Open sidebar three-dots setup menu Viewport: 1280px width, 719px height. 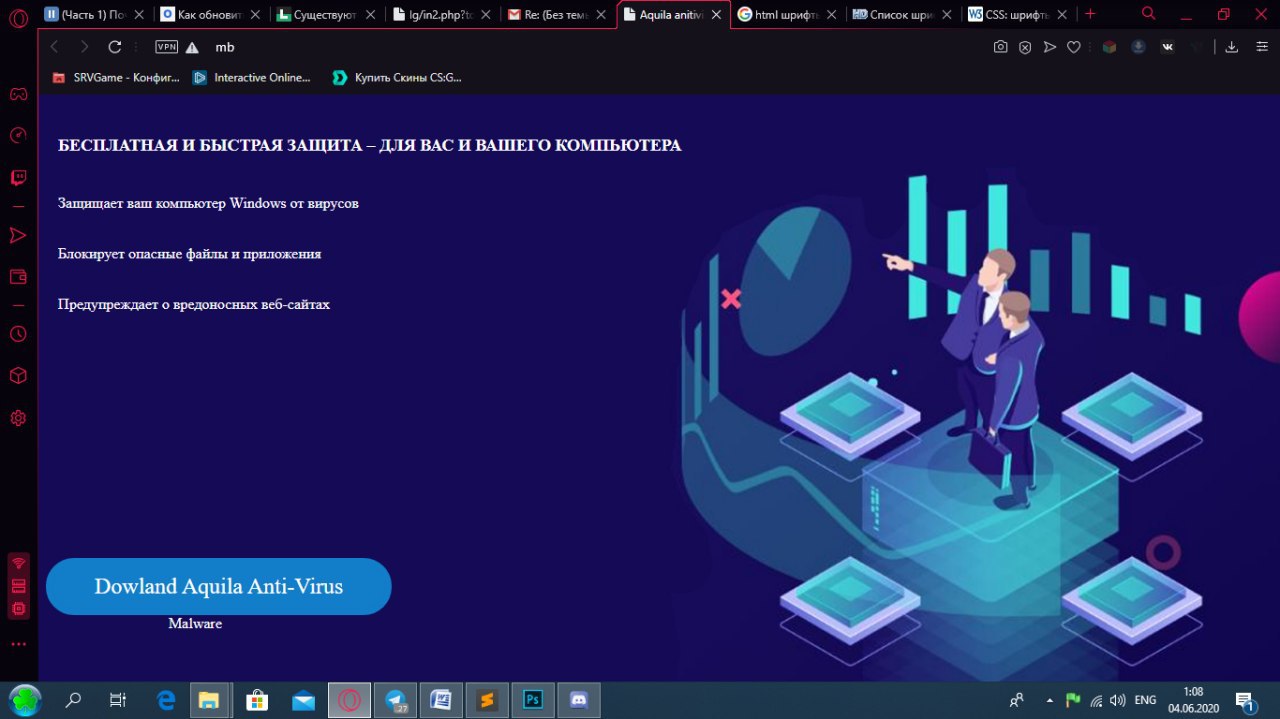pyautogui.click(x=18, y=644)
